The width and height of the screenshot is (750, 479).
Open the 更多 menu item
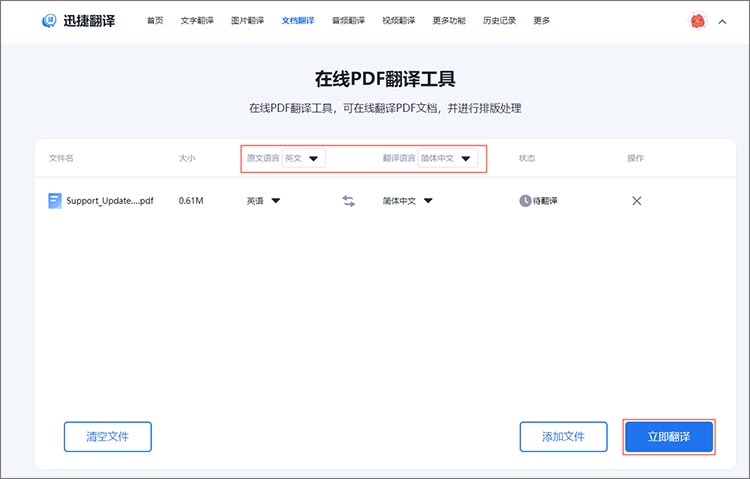541,21
